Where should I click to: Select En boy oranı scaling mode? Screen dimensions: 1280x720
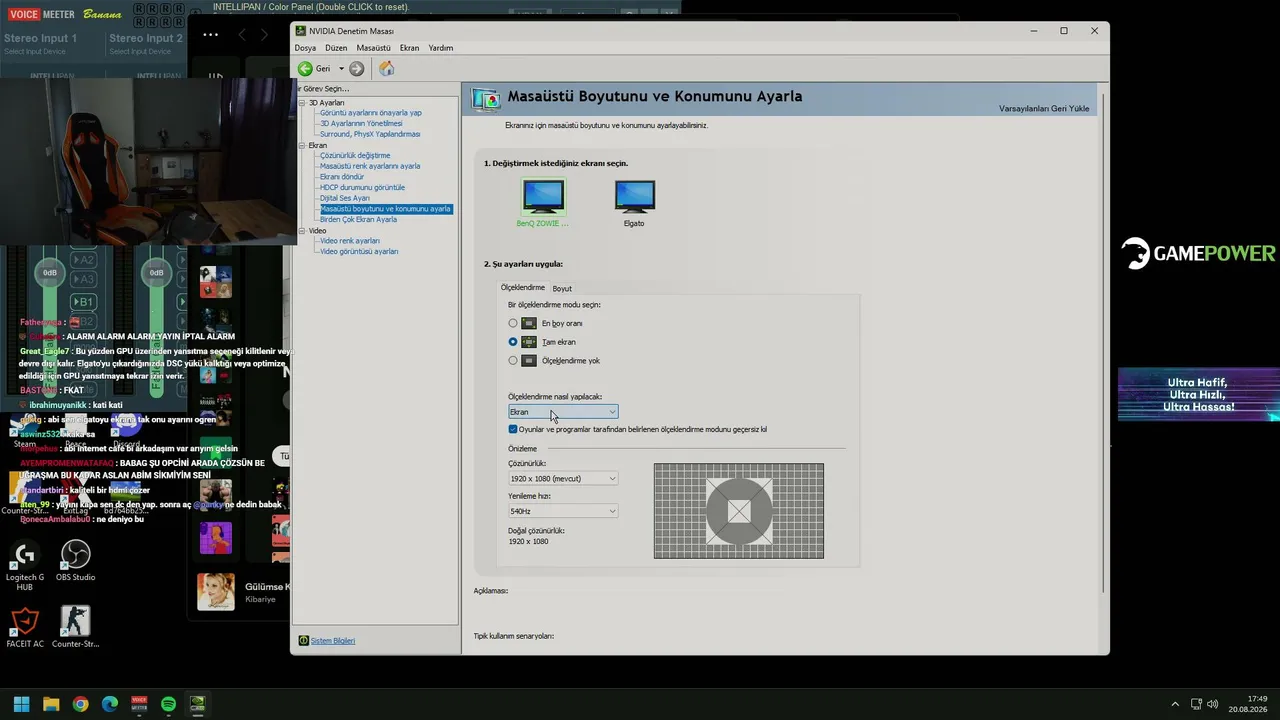pyautogui.click(x=513, y=323)
